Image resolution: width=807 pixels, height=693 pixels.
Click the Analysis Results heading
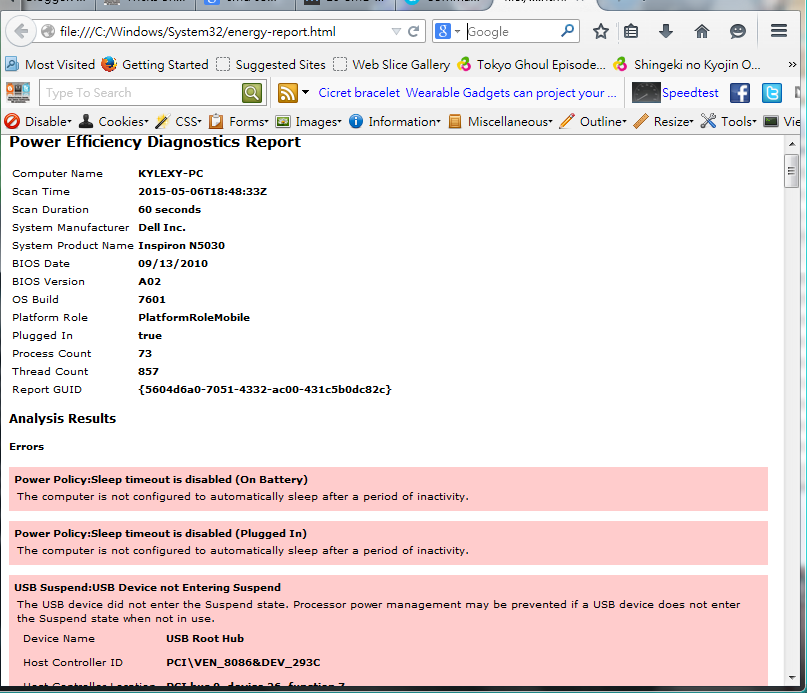pos(62,419)
